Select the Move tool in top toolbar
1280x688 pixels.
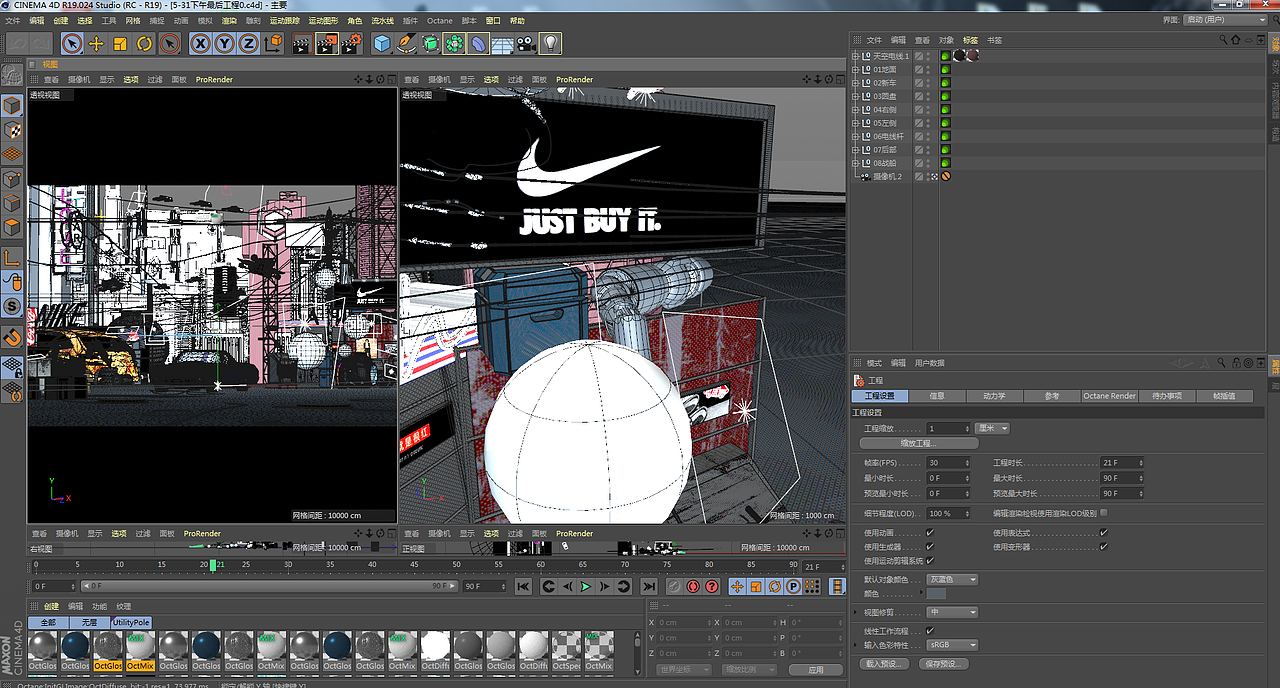tap(96, 43)
